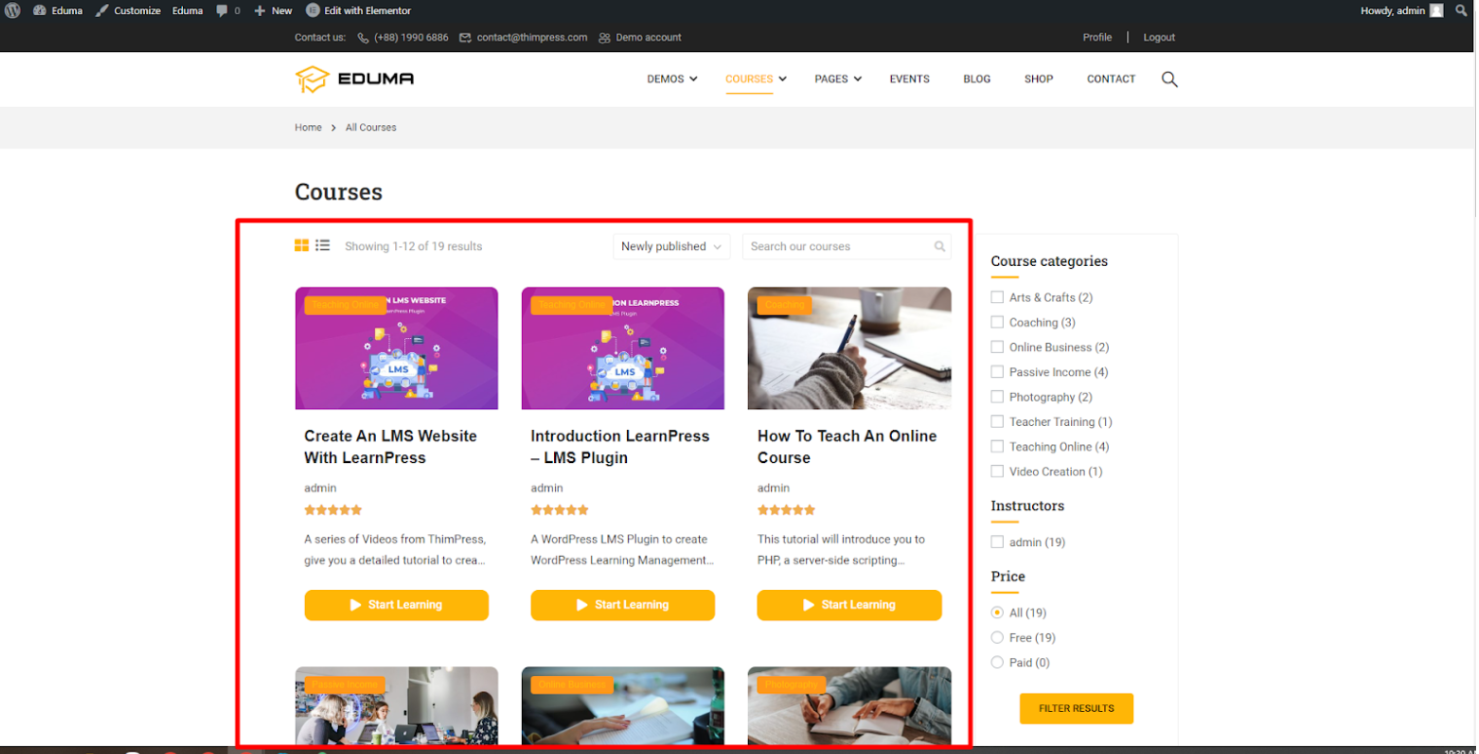
Task: Check the Teaching Online category
Action: point(997,447)
